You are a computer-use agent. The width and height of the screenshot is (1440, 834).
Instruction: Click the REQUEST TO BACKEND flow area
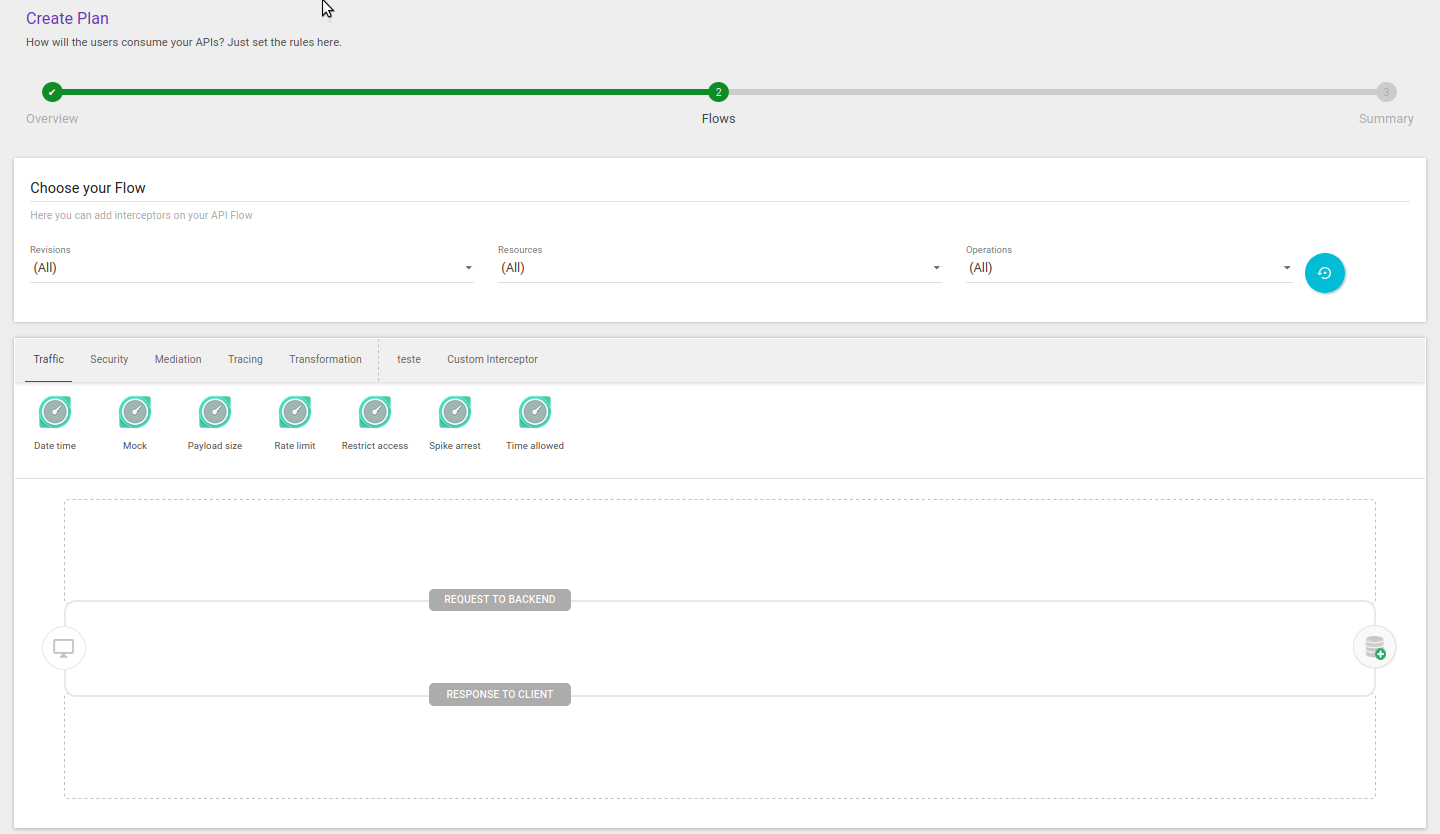[499, 599]
